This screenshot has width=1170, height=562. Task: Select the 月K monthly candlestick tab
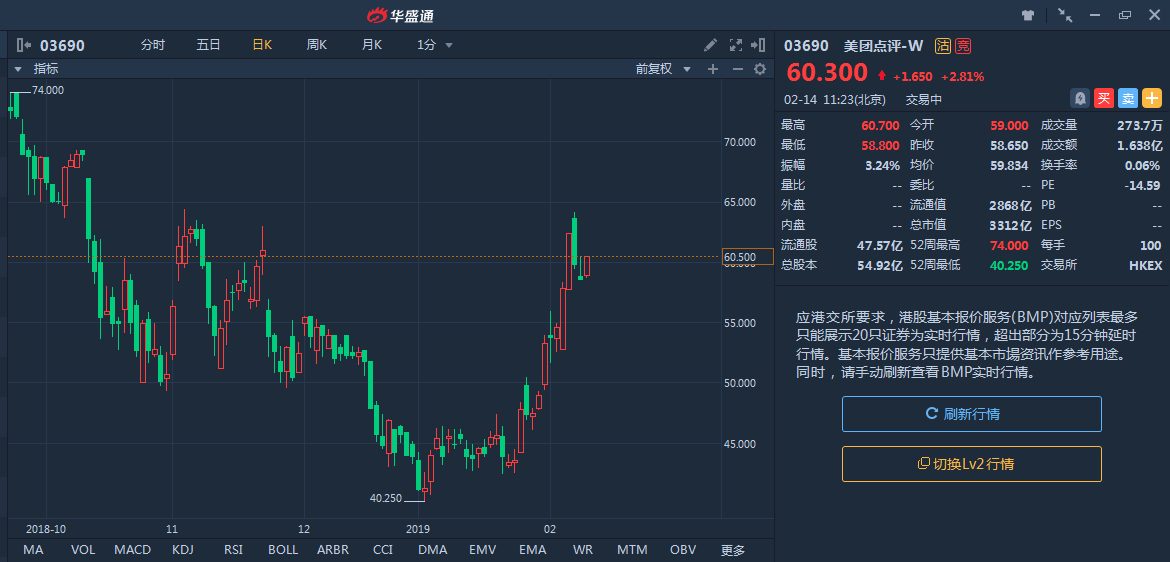(x=372, y=46)
